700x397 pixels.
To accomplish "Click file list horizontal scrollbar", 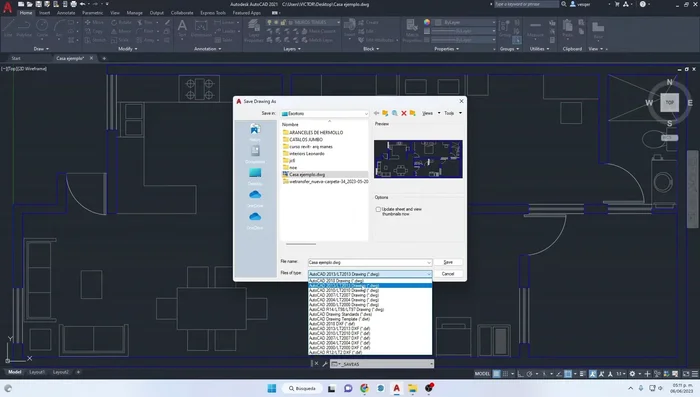I will (301, 244).
